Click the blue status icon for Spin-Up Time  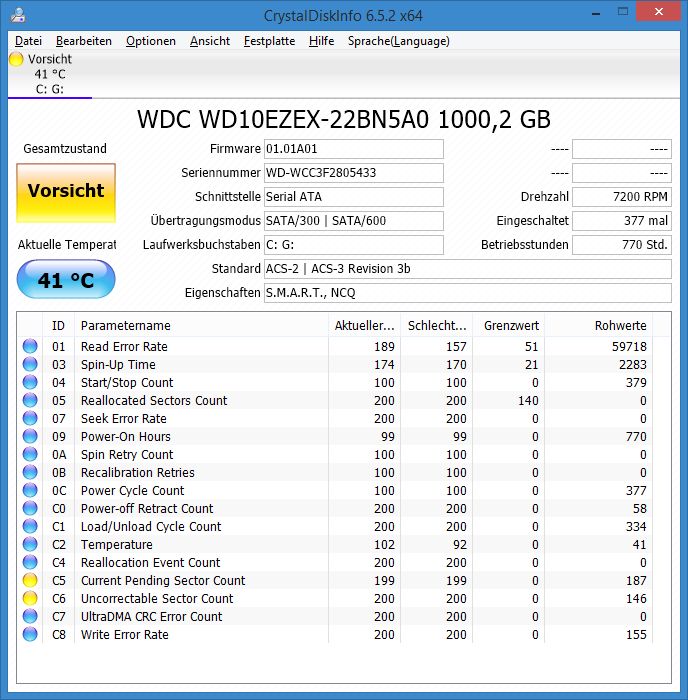pos(30,364)
